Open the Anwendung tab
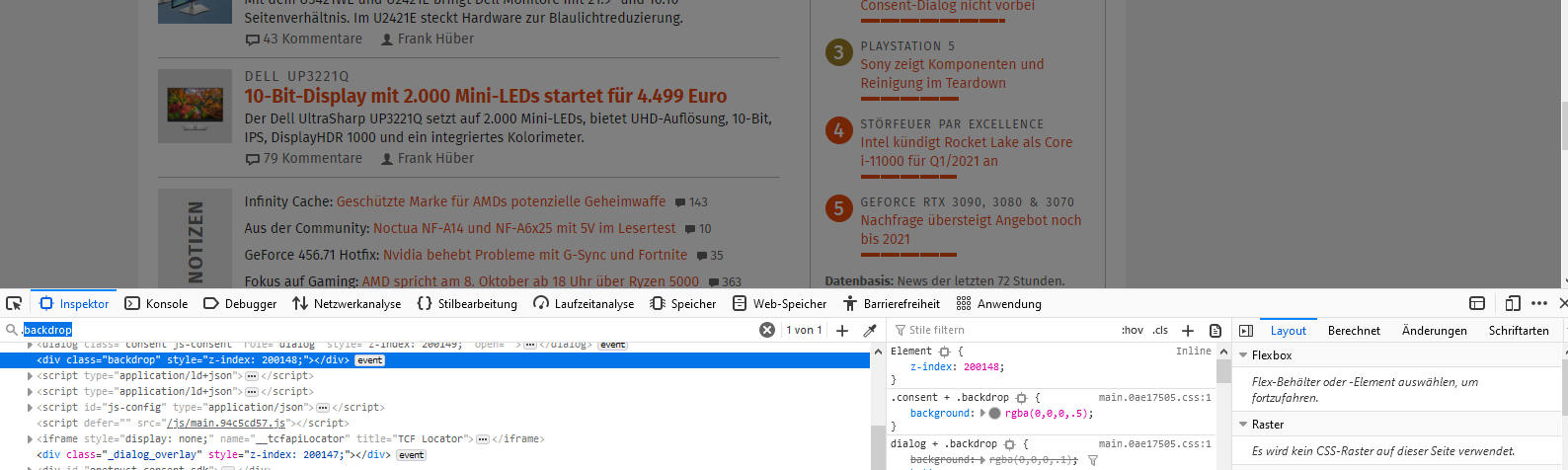Viewport: 1568px width, 470px height. [998, 303]
